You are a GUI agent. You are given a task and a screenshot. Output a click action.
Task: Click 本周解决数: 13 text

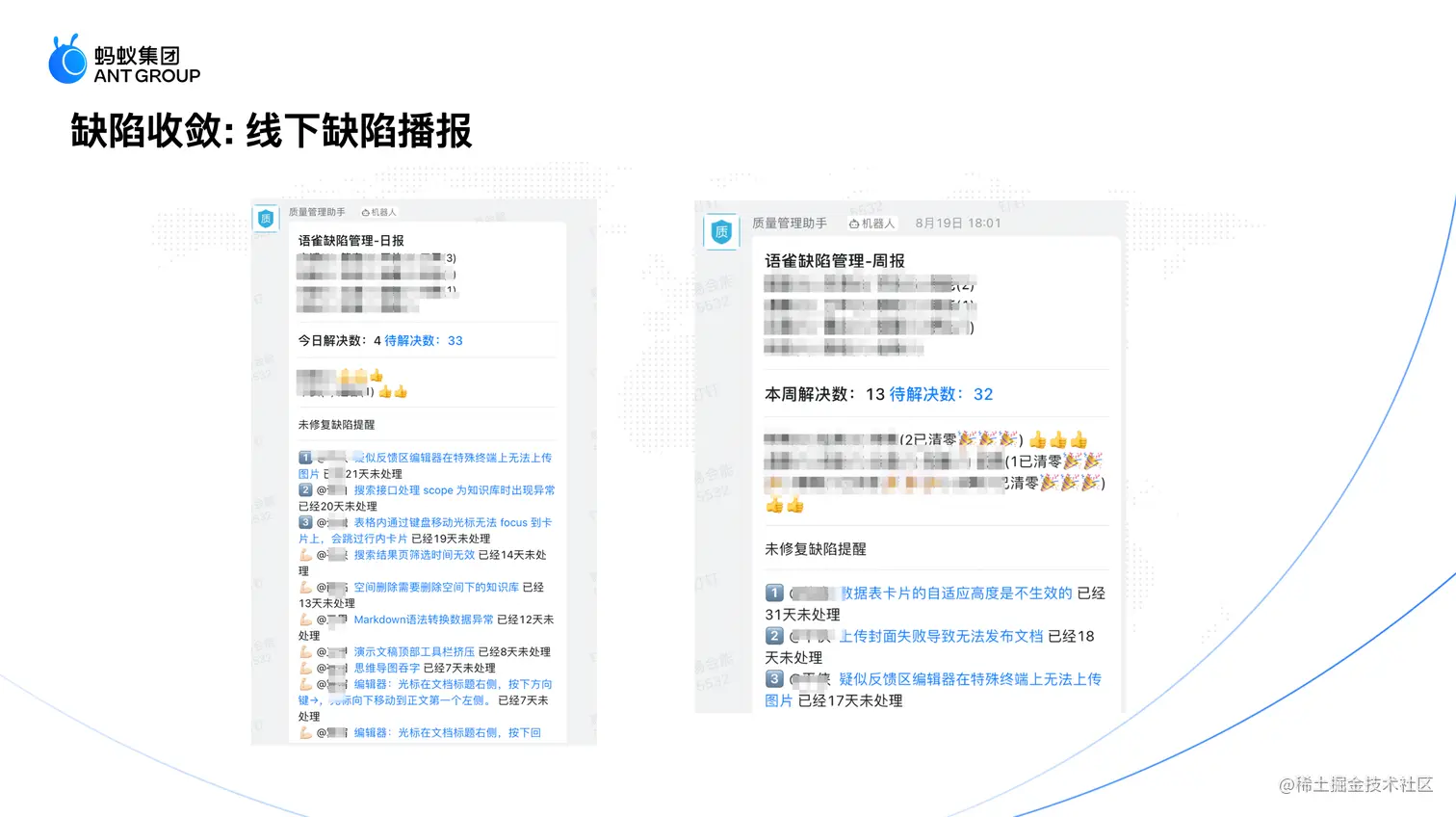824,394
